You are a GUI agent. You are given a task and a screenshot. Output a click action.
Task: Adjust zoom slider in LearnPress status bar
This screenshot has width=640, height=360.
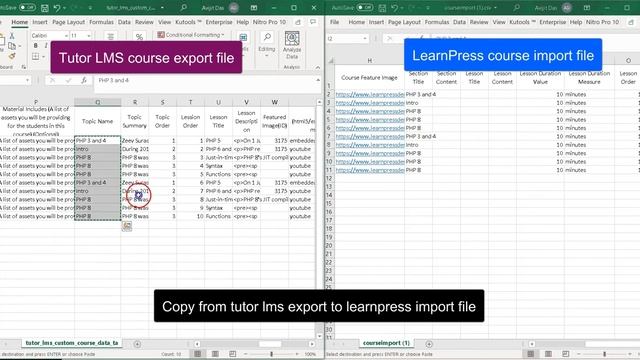(604, 354)
